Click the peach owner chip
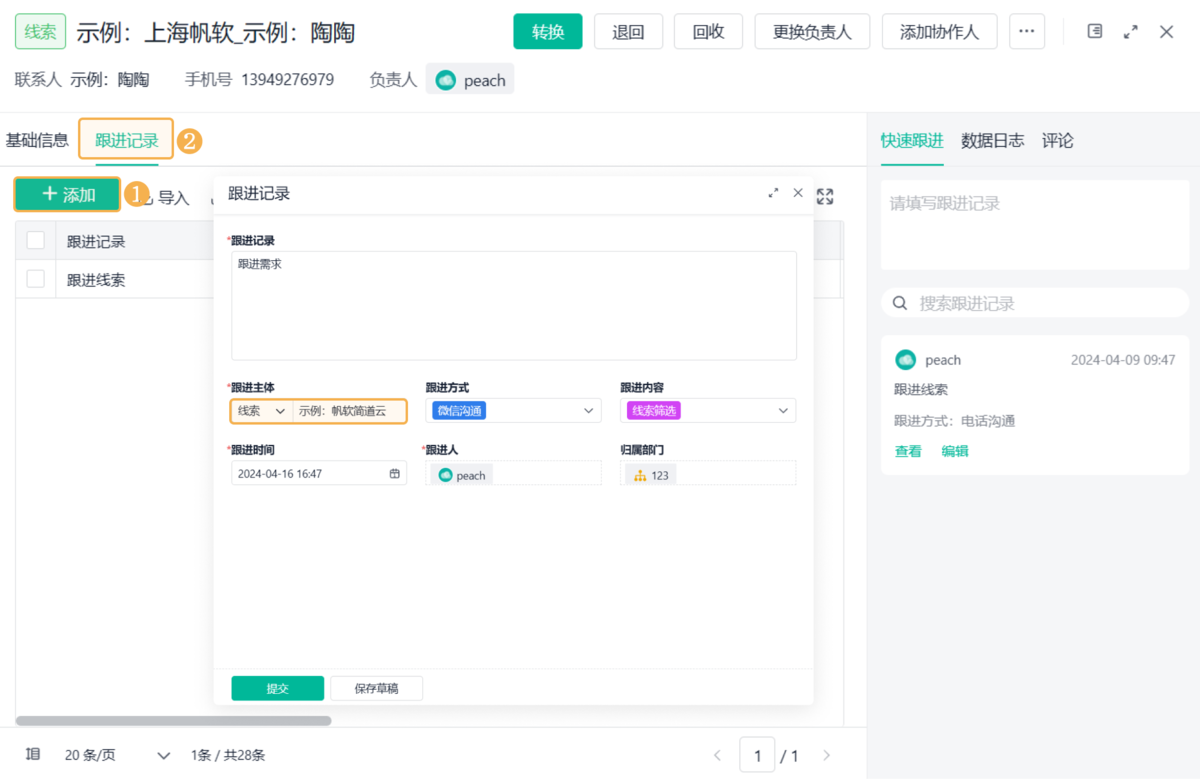The height and width of the screenshot is (779, 1200). 470,80
